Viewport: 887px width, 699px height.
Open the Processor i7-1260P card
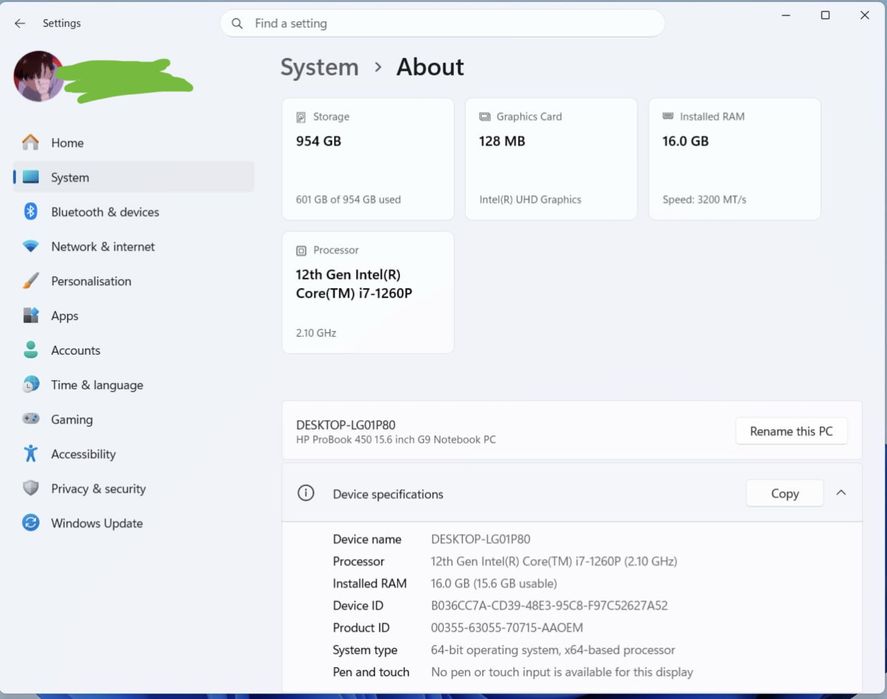tap(368, 292)
